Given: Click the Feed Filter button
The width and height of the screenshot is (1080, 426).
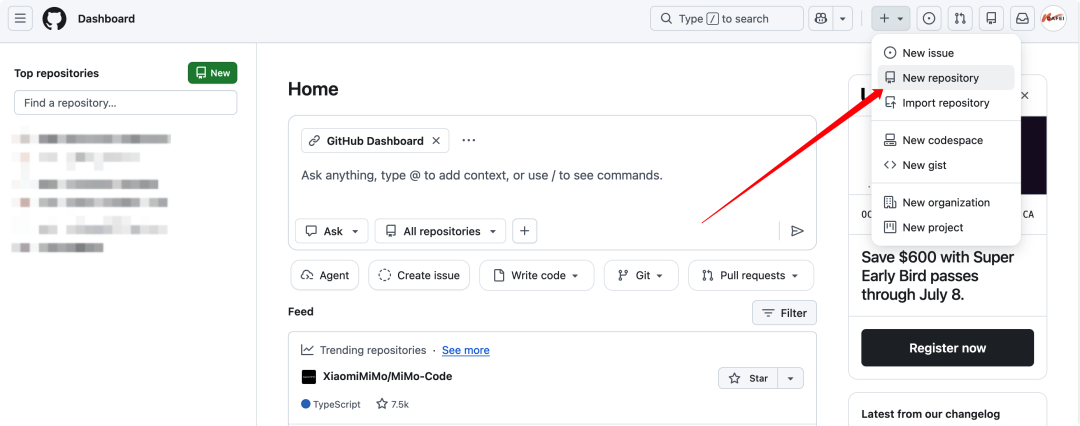Looking at the screenshot, I should (x=785, y=313).
